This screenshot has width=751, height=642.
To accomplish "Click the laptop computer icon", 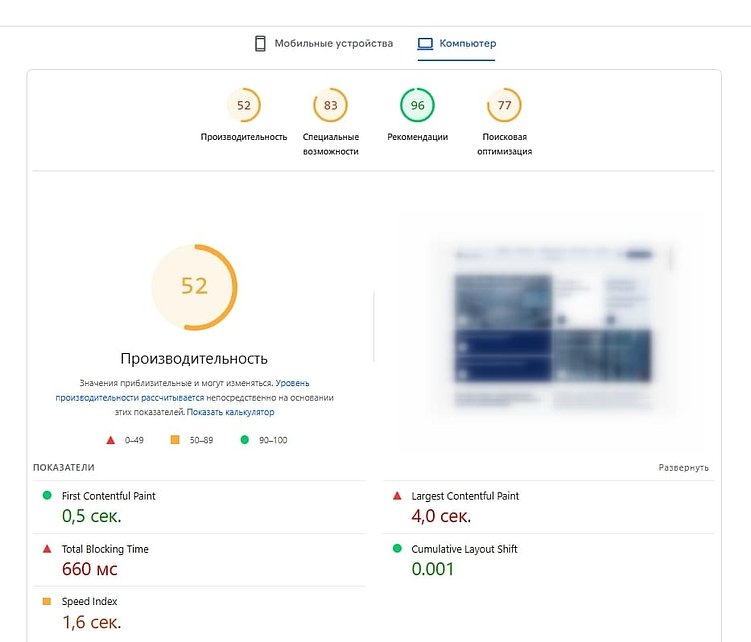I will click(425, 44).
